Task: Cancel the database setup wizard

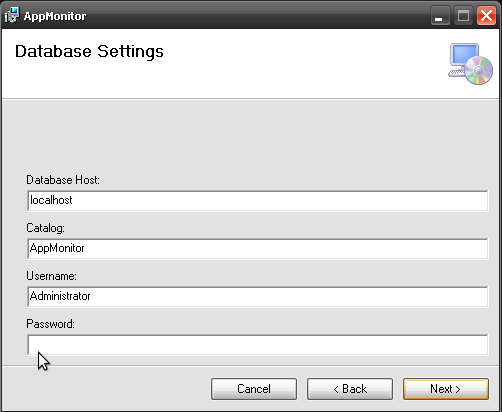Action: tap(254, 389)
